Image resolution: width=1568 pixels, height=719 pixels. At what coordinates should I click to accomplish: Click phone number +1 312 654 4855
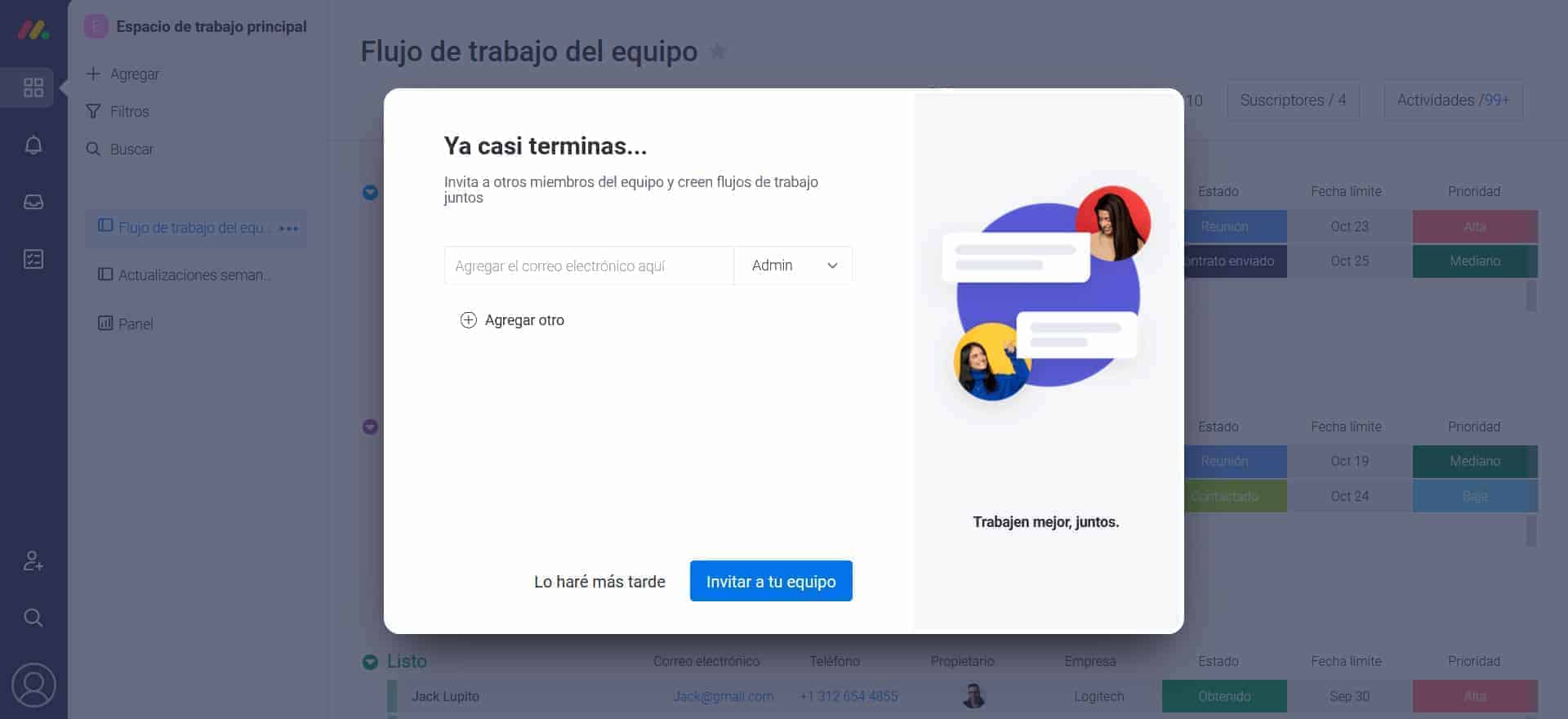click(x=849, y=696)
